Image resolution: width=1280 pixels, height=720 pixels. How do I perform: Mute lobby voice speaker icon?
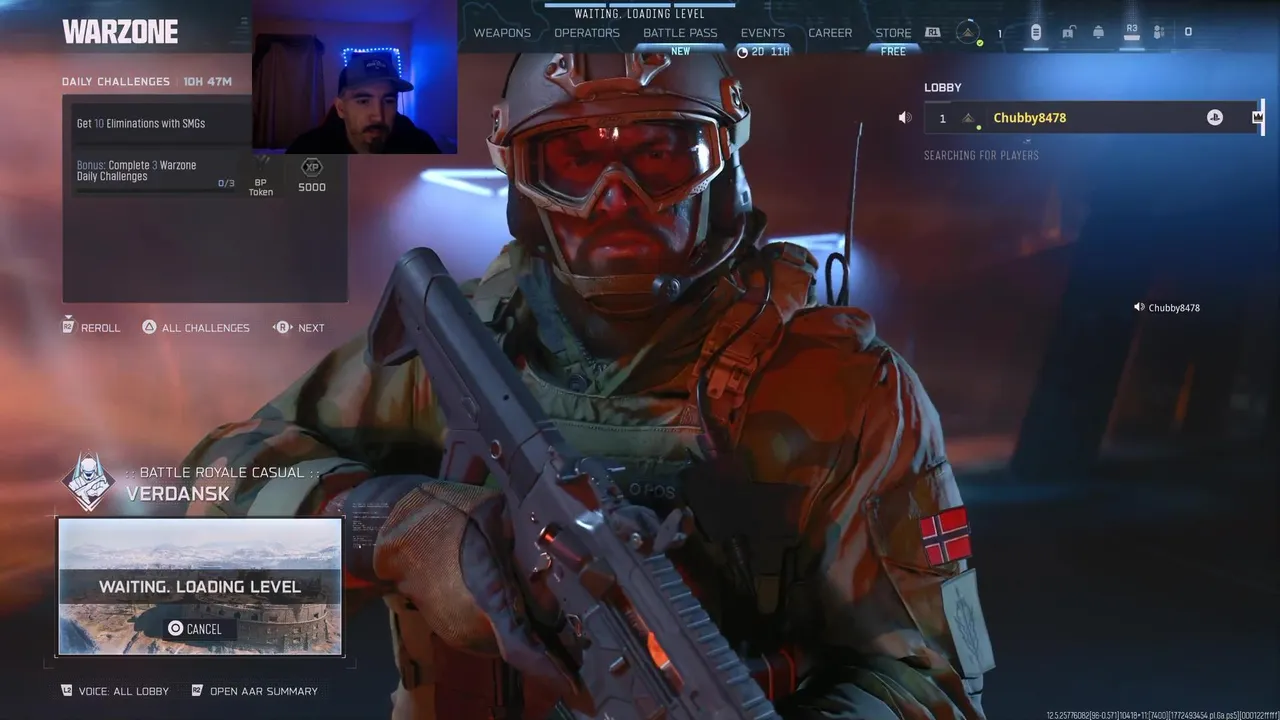click(x=905, y=118)
